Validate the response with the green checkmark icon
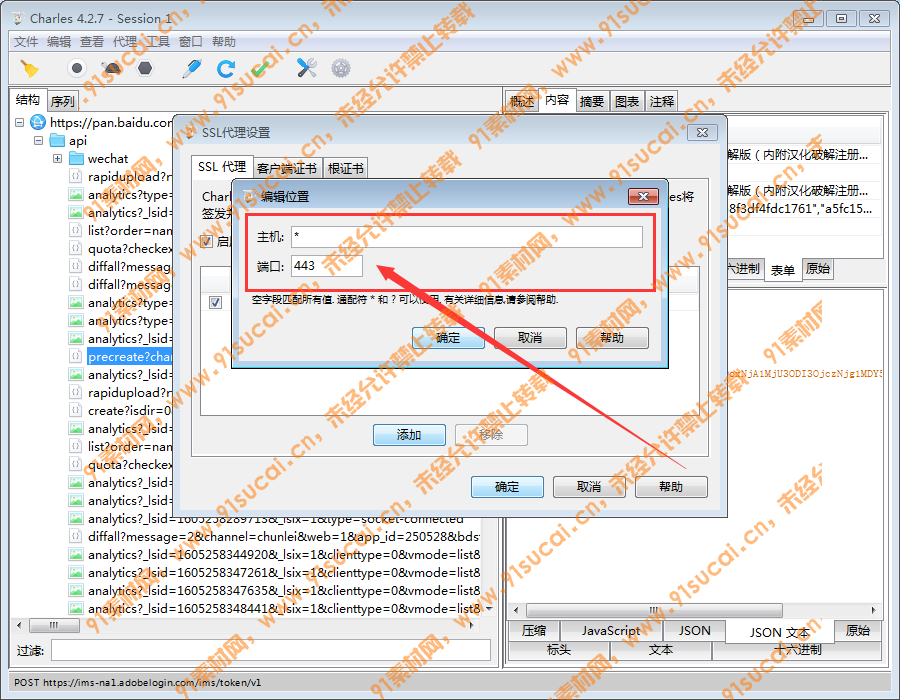900x700 pixels. point(260,69)
